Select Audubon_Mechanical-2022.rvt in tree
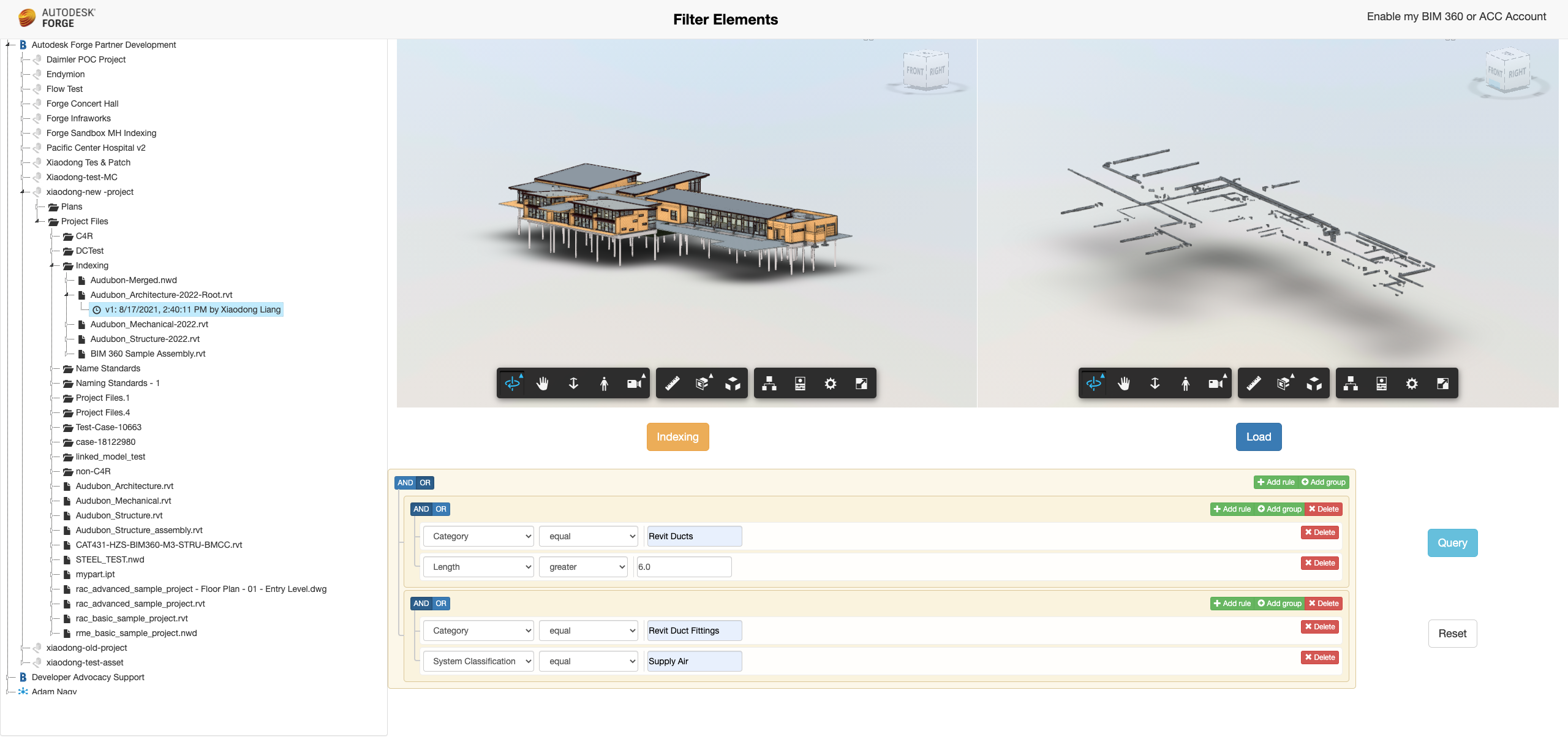Screen dimensions: 1568x739 pos(149,324)
